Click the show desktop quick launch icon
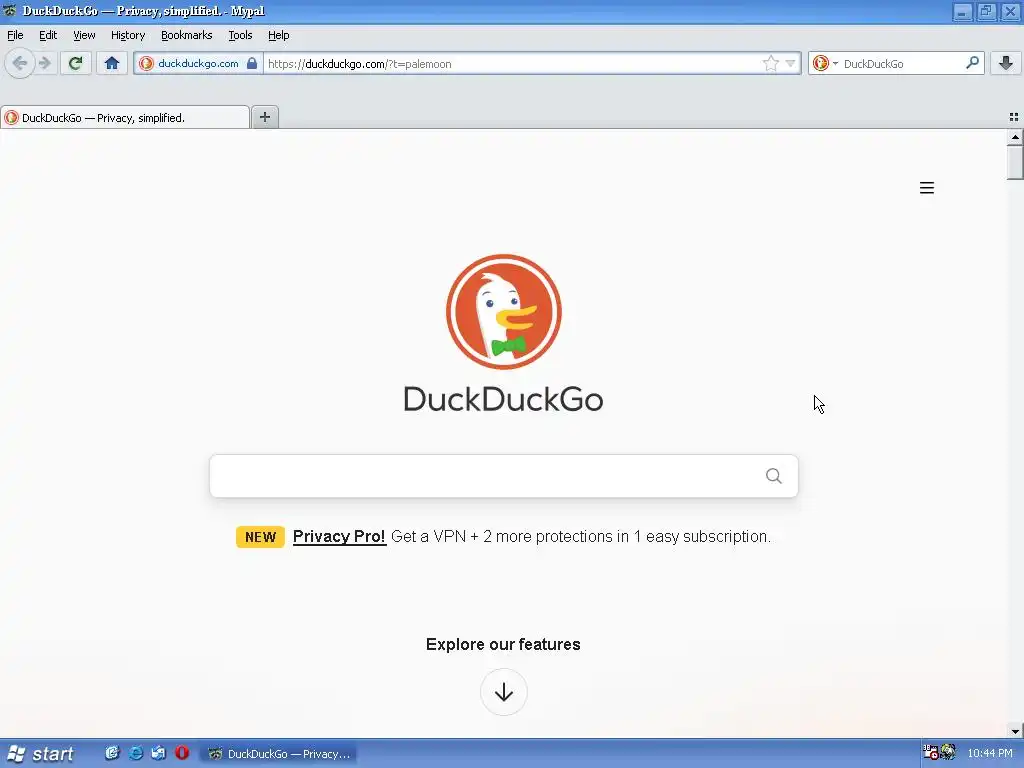The height and width of the screenshot is (768, 1024). click(159, 753)
